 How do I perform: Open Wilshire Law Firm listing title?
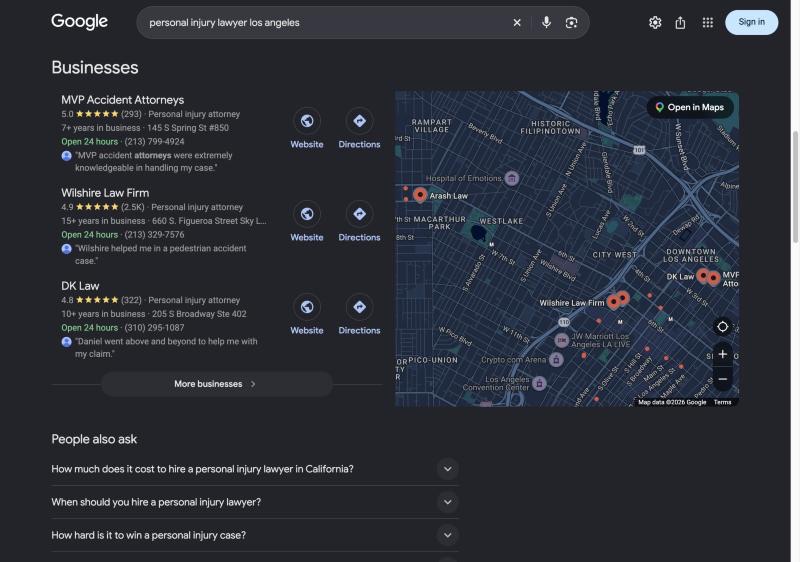click(x=105, y=193)
